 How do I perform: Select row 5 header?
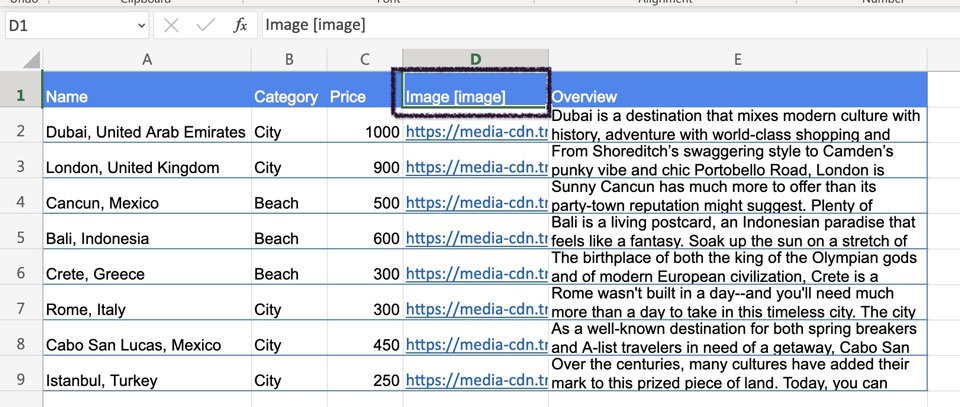[x=21, y=232]
